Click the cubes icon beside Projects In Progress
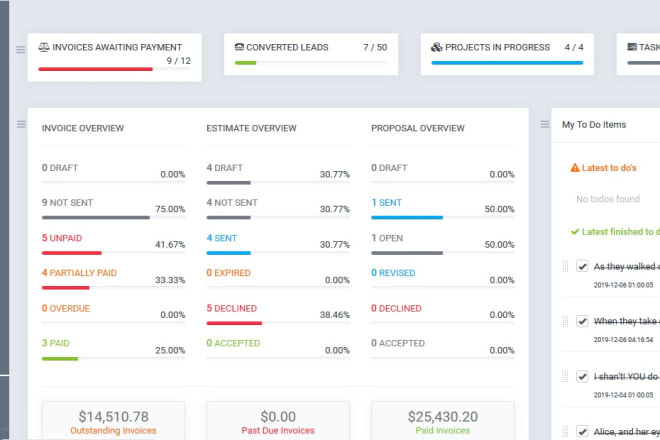Image resolution: width=660 pixels, height=440 pixels. (436, 47)
